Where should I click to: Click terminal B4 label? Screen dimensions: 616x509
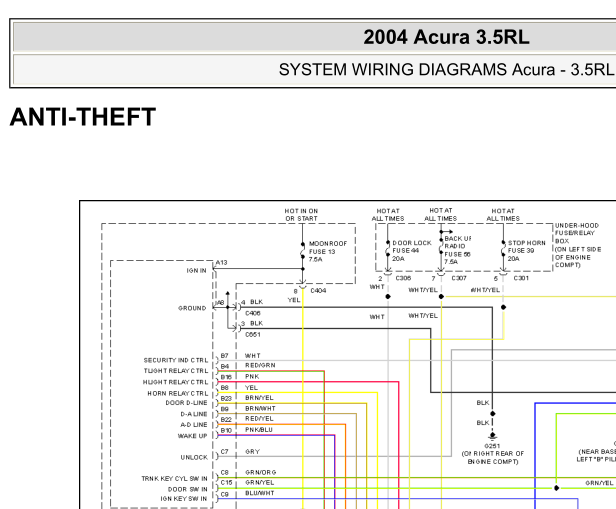coord(224,366)
